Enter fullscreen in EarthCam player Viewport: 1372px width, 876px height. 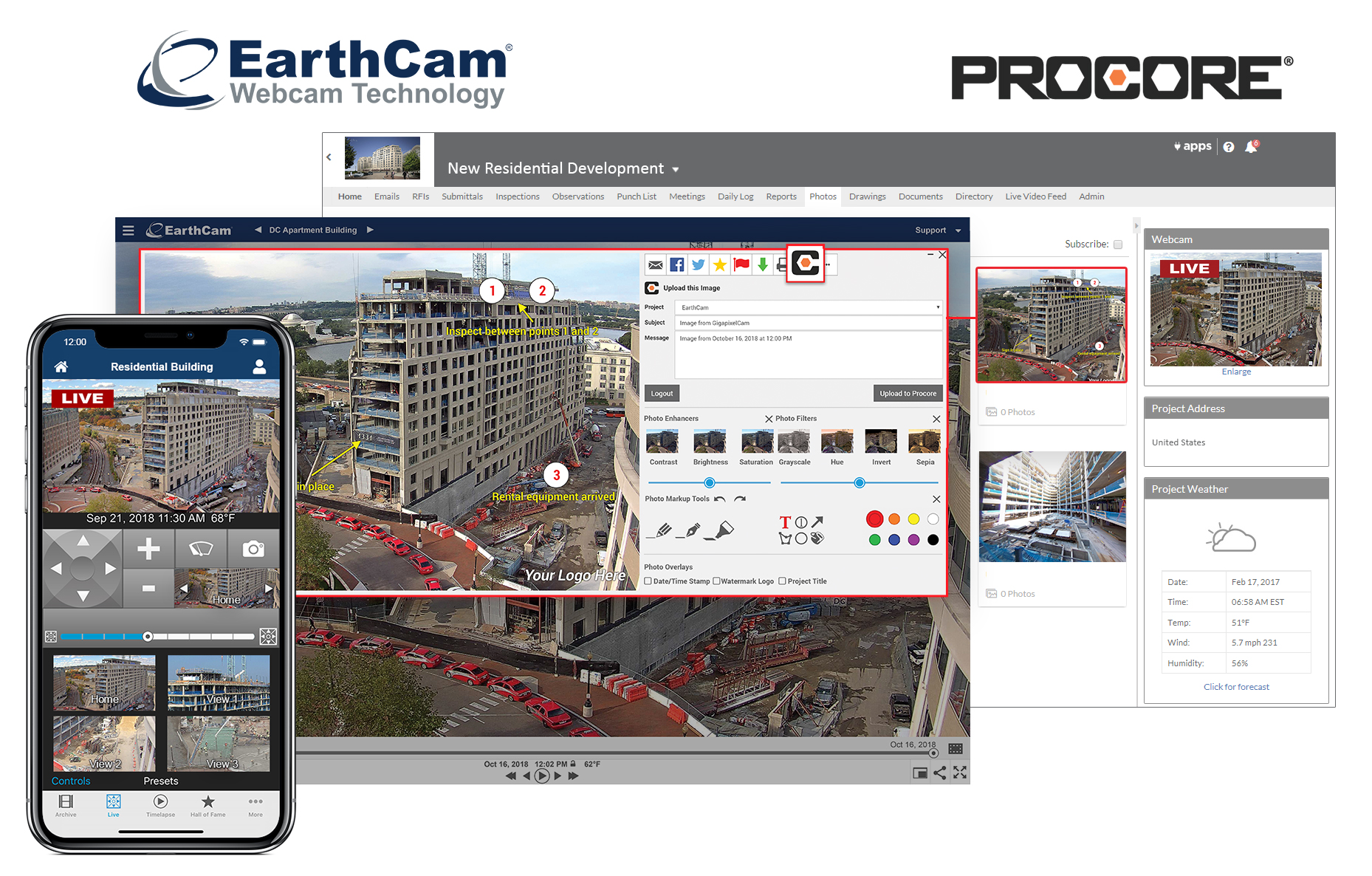pos(960,773)
